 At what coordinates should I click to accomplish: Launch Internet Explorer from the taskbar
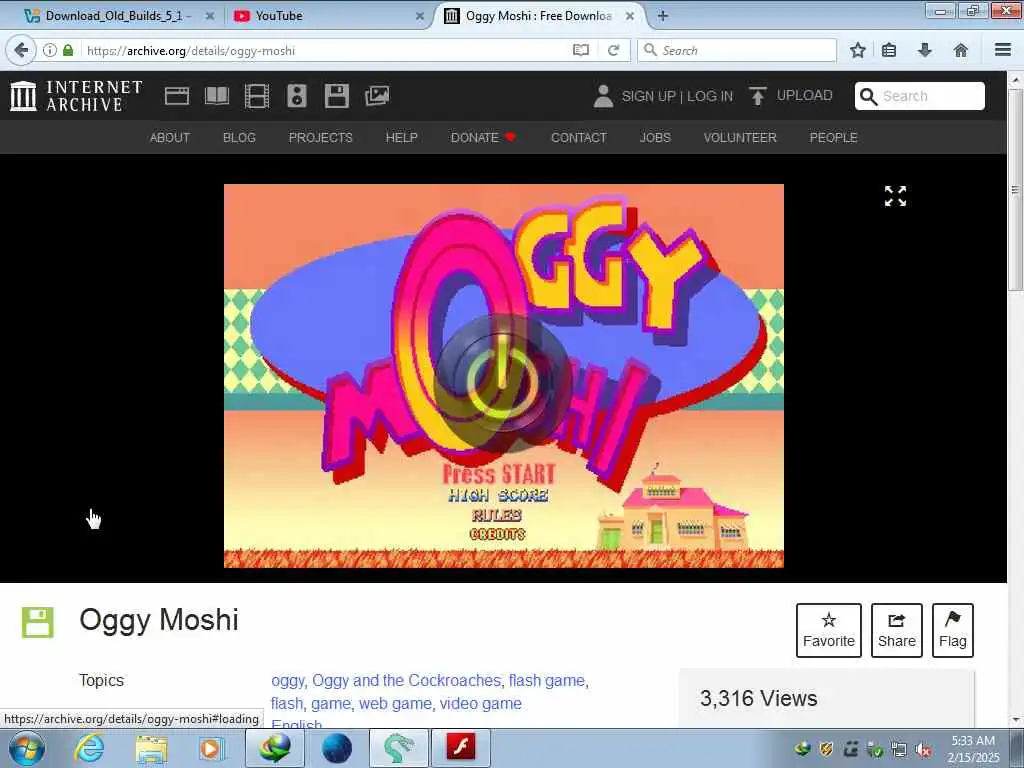[89, 748]
